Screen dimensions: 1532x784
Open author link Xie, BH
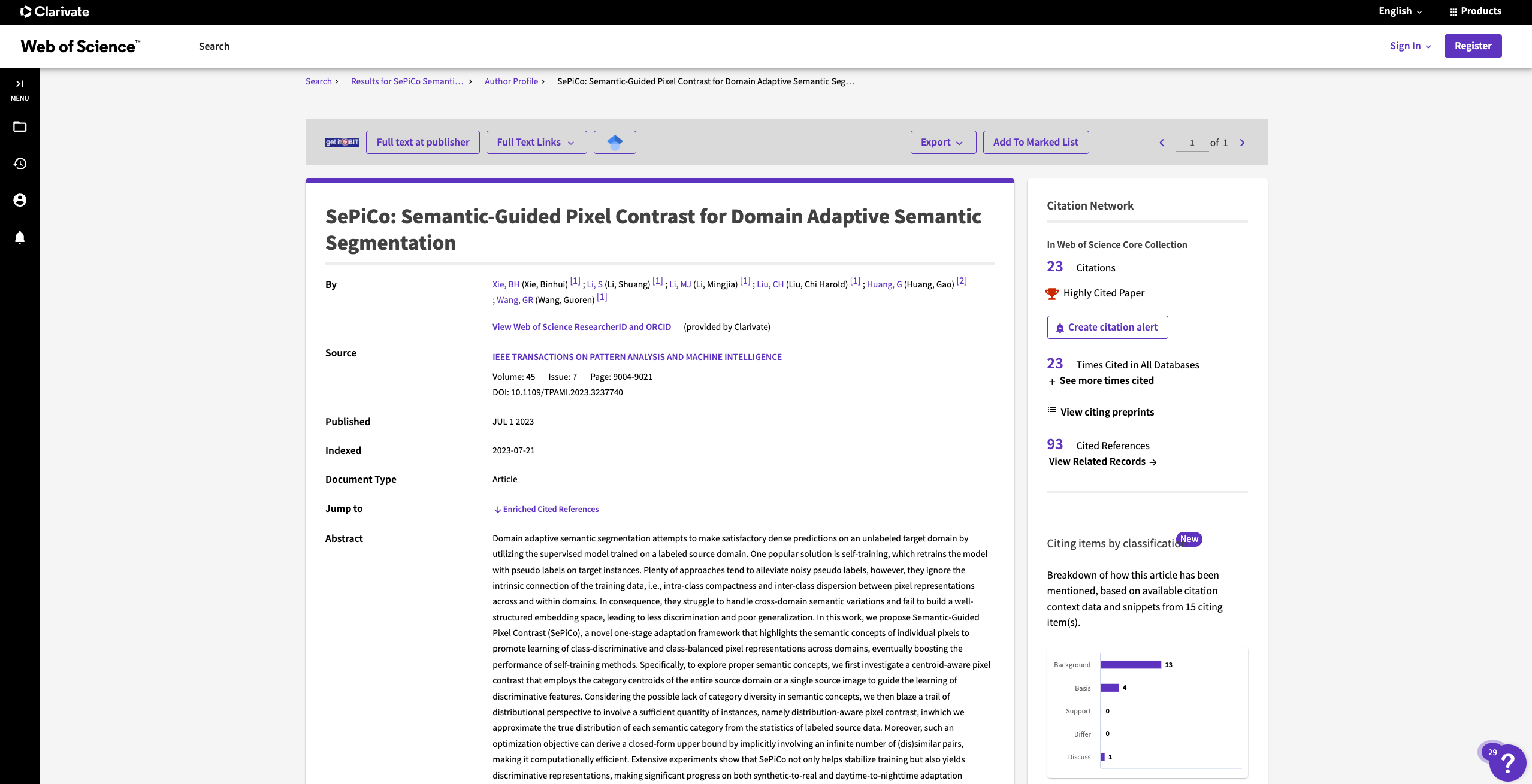(x=506, y=284)
